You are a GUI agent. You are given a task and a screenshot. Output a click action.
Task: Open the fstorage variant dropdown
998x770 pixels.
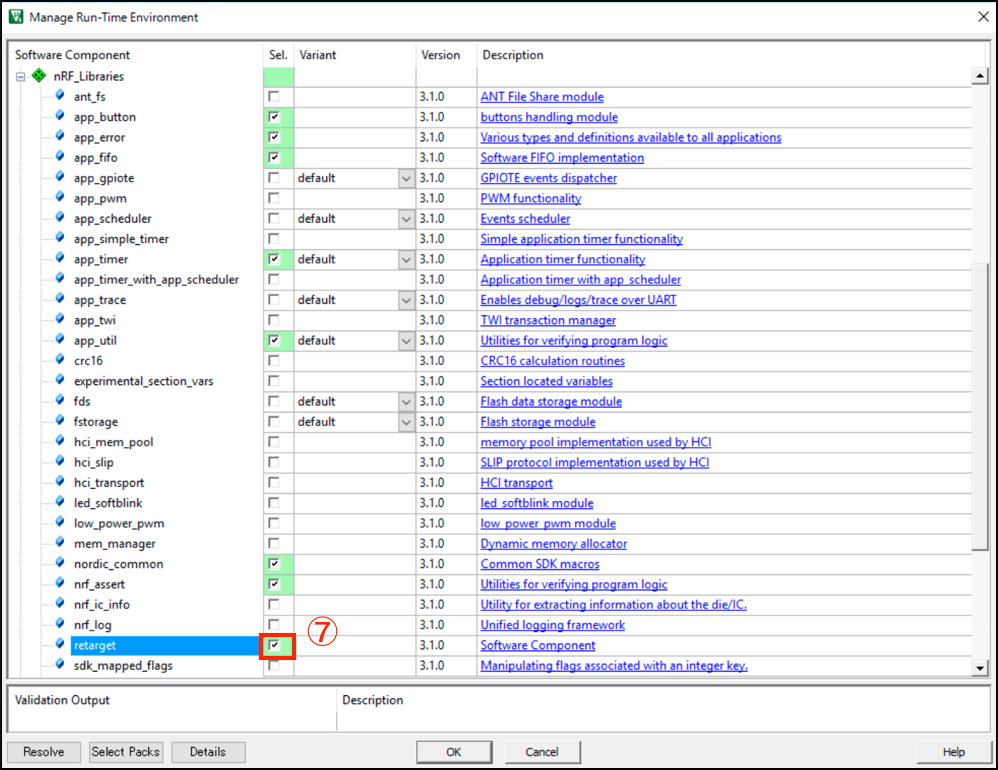[406, 422]
